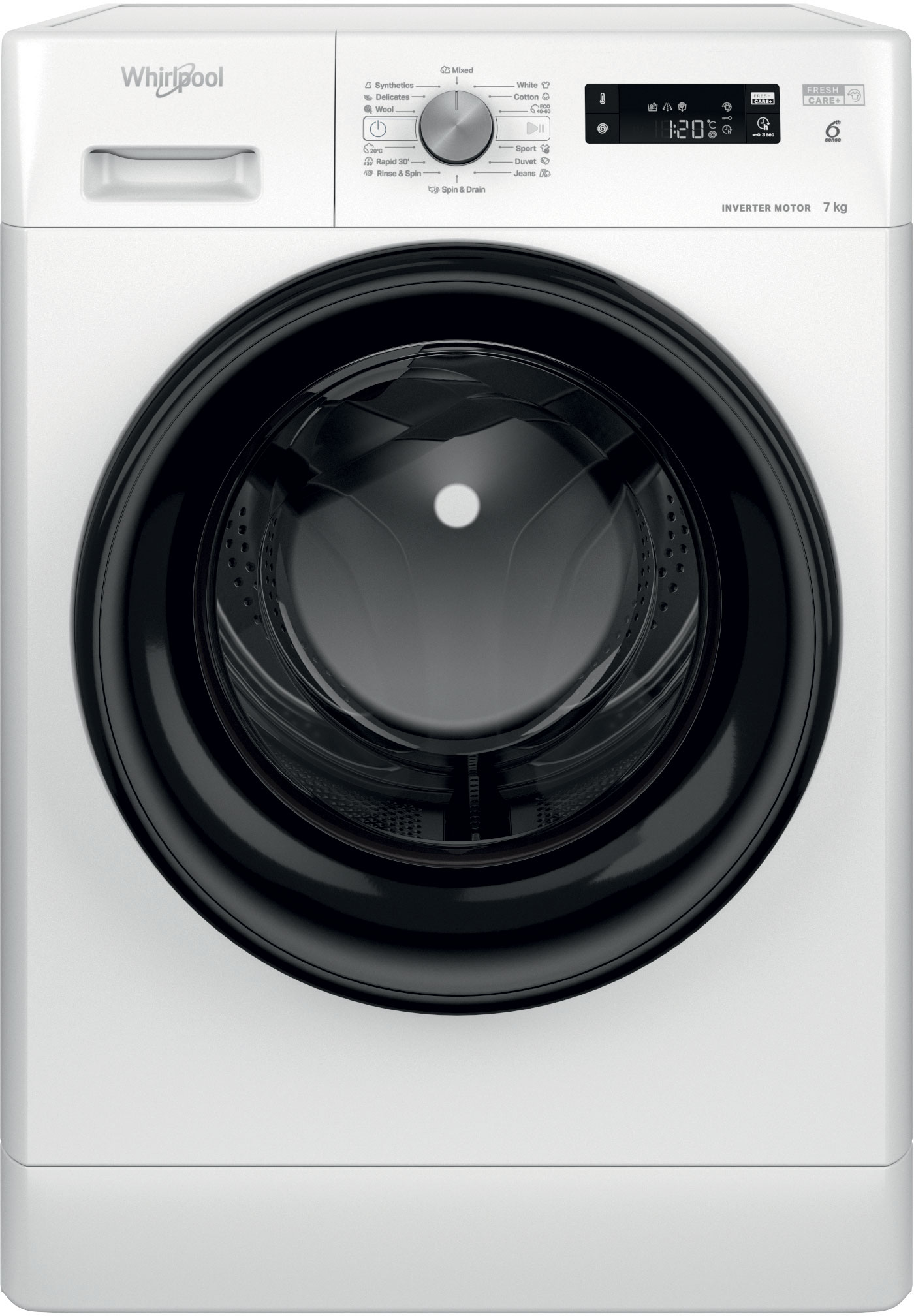
Task: Click the White program shirt icon
Action: point(546,85)
